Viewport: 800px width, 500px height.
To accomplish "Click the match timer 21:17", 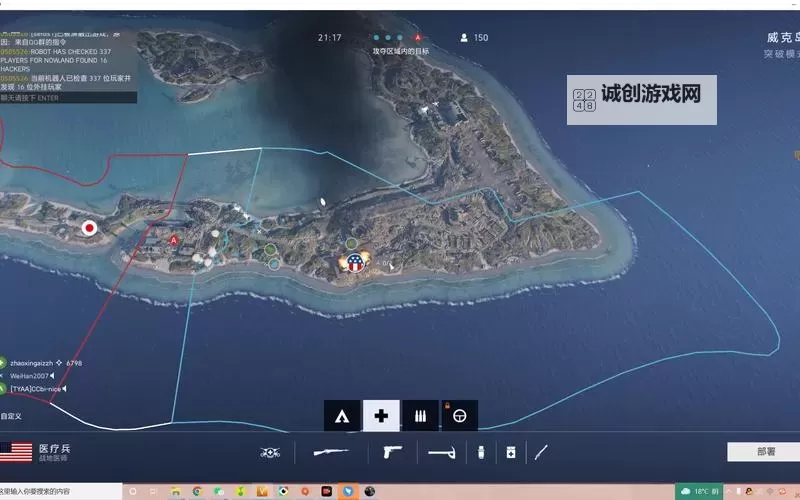I will (x=330, y=38).
